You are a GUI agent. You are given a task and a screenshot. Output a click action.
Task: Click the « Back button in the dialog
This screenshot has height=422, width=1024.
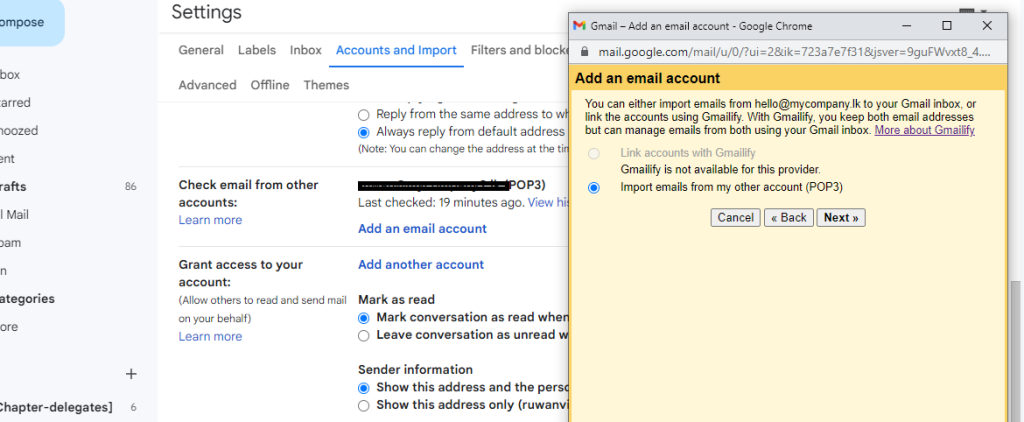click(789, 218)
